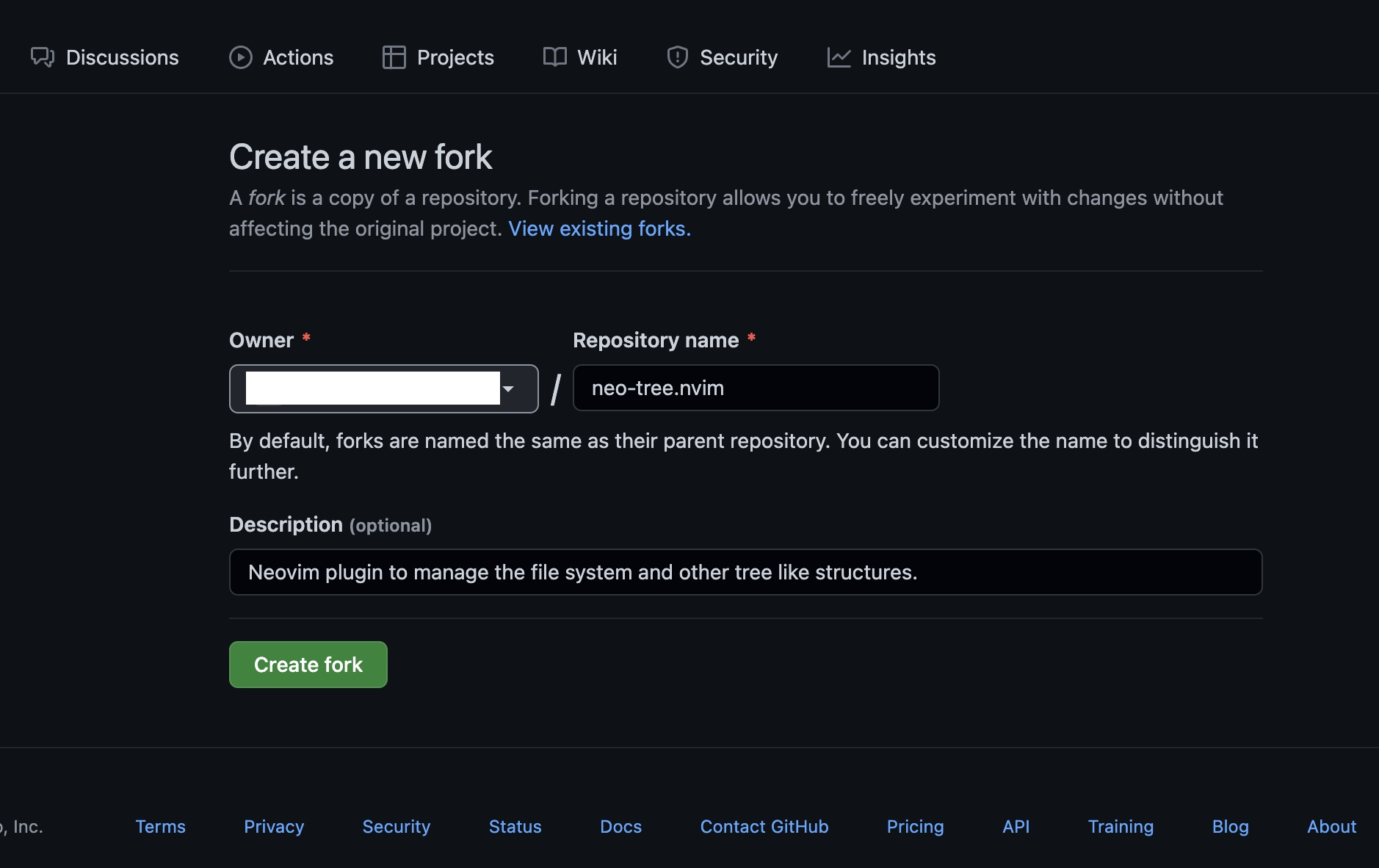Open the Docs footer link

(x=621, y=827)
